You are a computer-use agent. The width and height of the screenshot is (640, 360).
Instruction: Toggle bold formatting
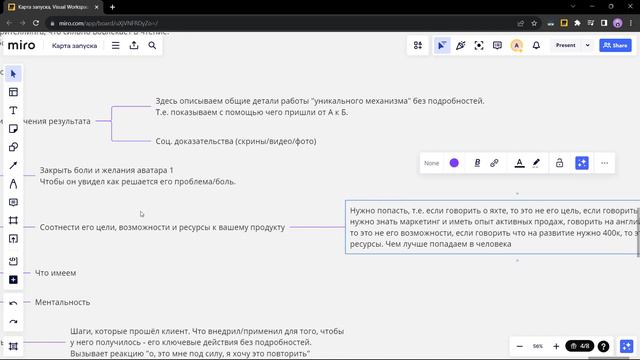tap(477, 163)
